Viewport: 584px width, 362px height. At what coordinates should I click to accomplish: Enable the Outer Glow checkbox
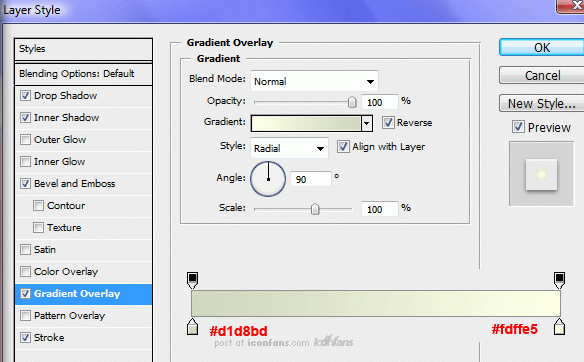[x=25, y=140]
